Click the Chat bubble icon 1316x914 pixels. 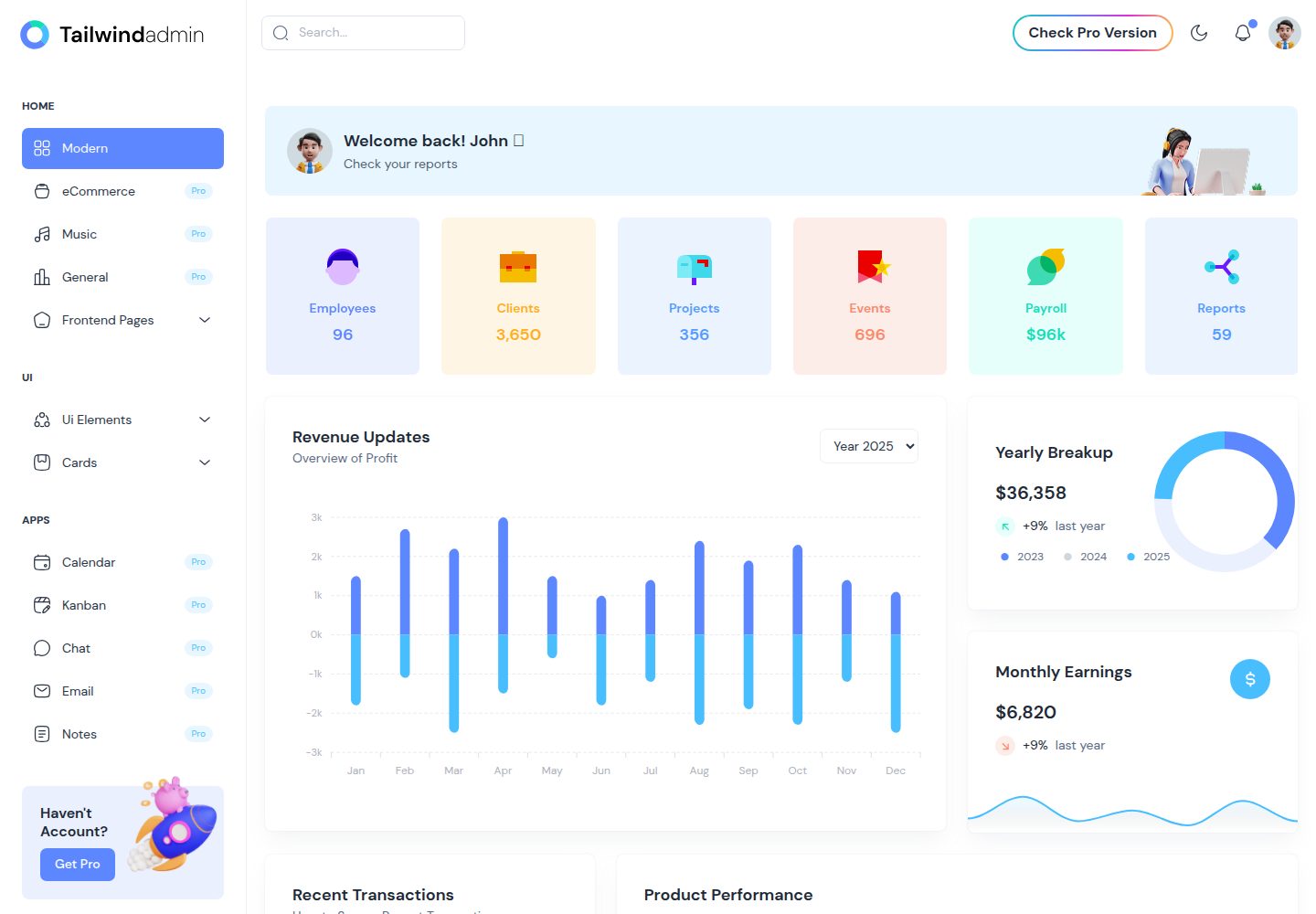[x=42, y=648]
